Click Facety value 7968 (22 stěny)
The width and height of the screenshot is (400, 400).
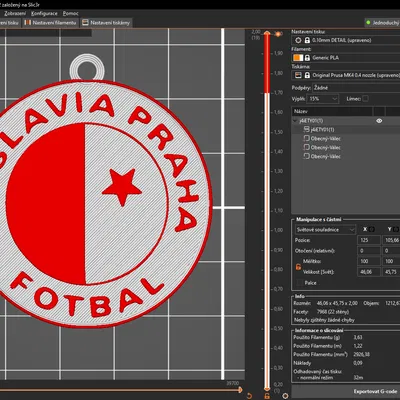[x=333, y=312]
